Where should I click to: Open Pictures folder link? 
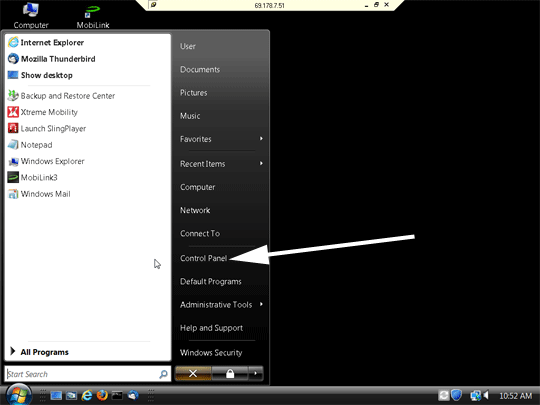click(x=194, y=93)
